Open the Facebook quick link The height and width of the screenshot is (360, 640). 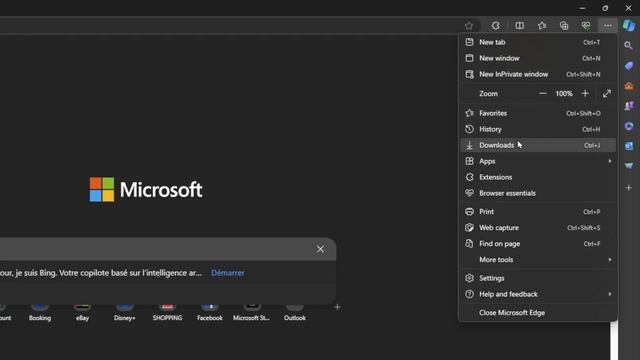click(x=210, y=313)
